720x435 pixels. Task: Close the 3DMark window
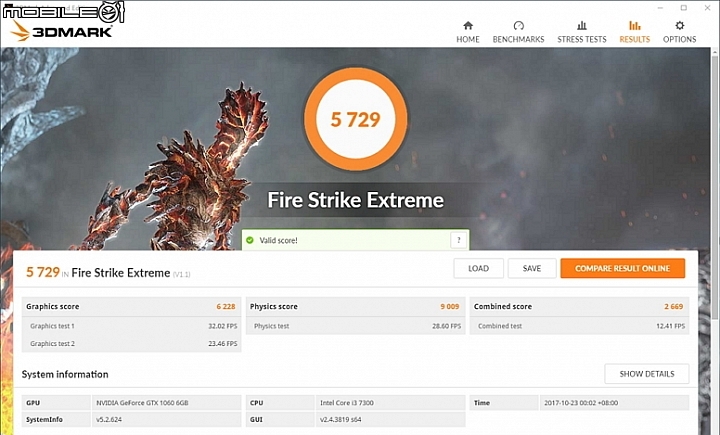[x=708, y=8]
